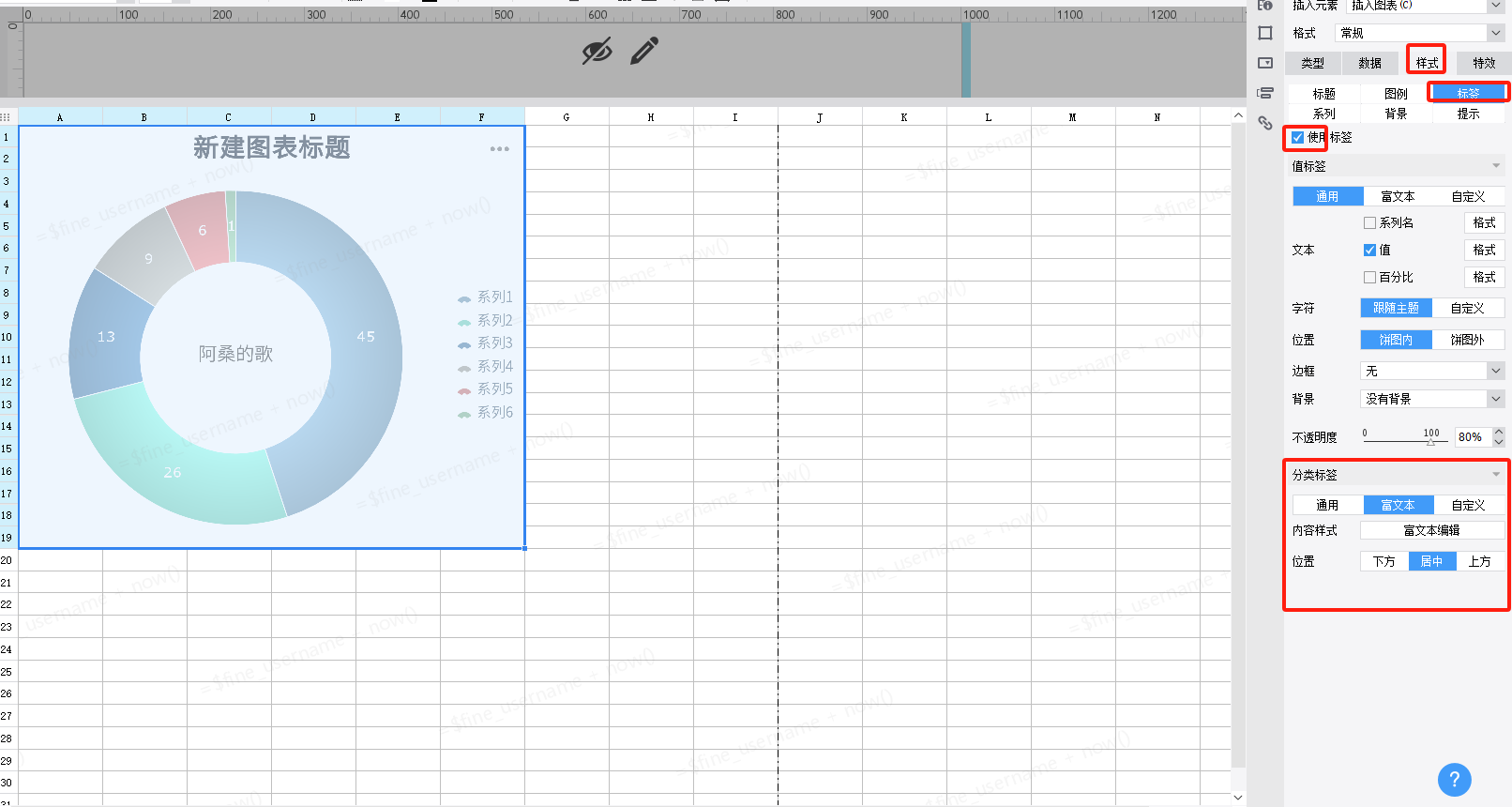Uncheck the 使用标签 checkbox

(x=1297, y=137)
